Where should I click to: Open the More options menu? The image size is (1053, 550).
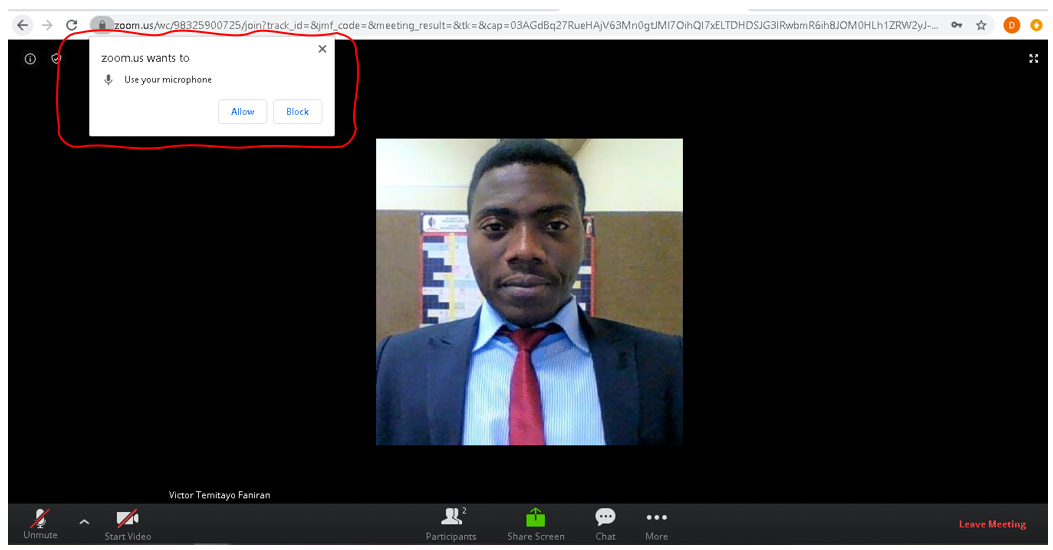click(656, 518)
